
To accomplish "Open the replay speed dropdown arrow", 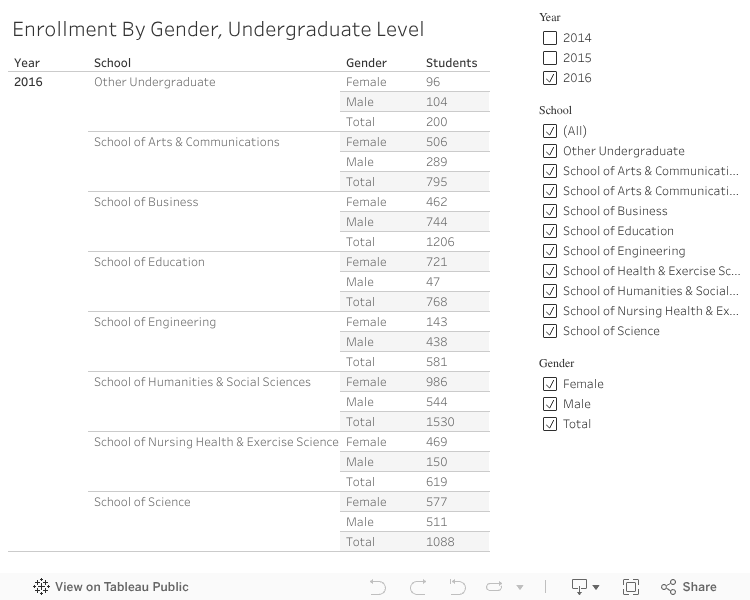I will click(520, 587).
